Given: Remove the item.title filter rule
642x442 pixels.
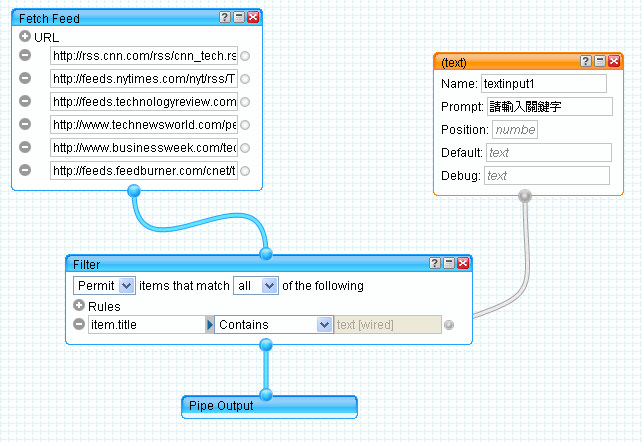Looking at the screenshot, I should [x=79, y=324].
